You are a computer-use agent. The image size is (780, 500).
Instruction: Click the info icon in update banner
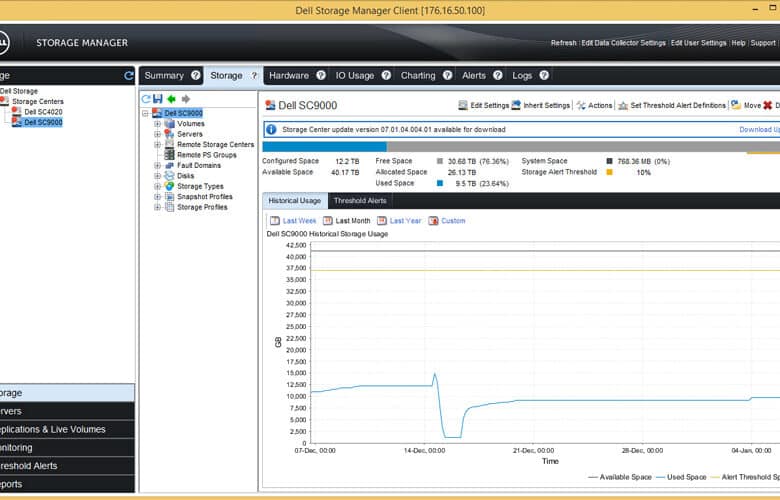coord(271,129)
